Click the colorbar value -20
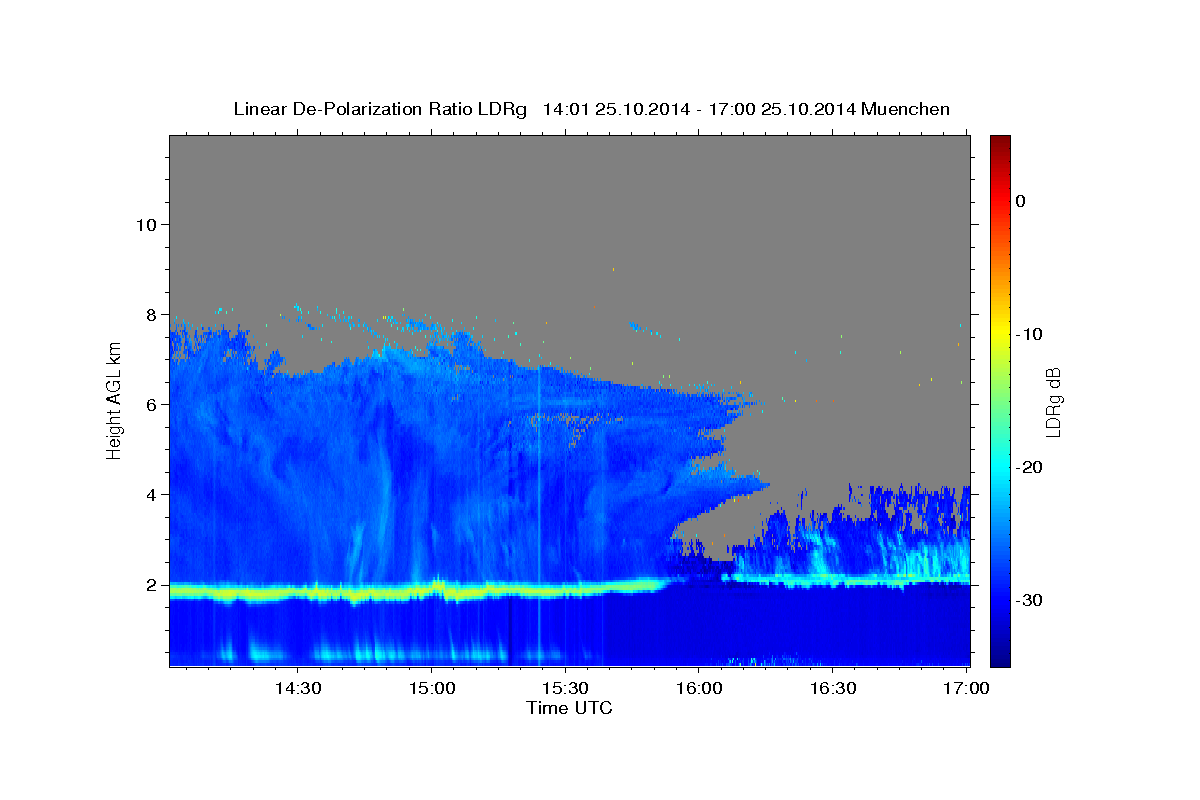The height and width of the screenshot is (800, 1200). tap(1028, 467)
